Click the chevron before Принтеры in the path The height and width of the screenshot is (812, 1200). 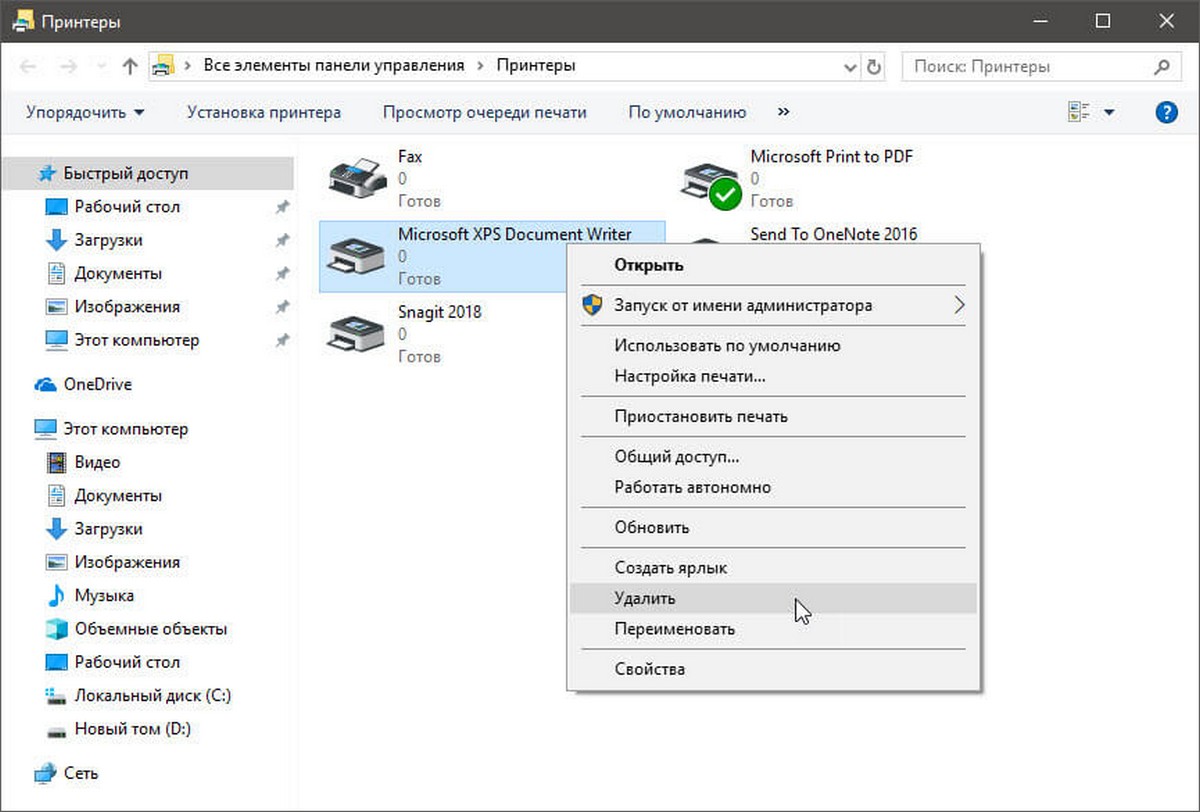tap(480, 66)
